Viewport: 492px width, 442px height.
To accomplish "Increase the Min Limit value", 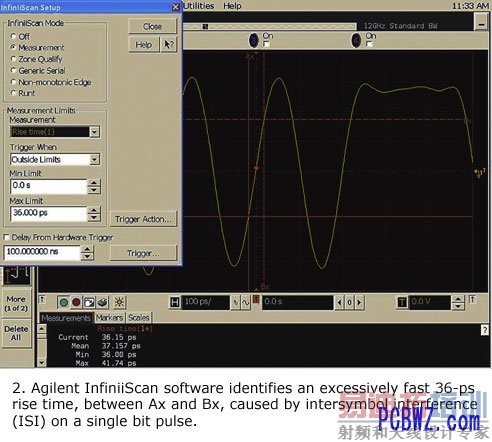I will [94, 183].
